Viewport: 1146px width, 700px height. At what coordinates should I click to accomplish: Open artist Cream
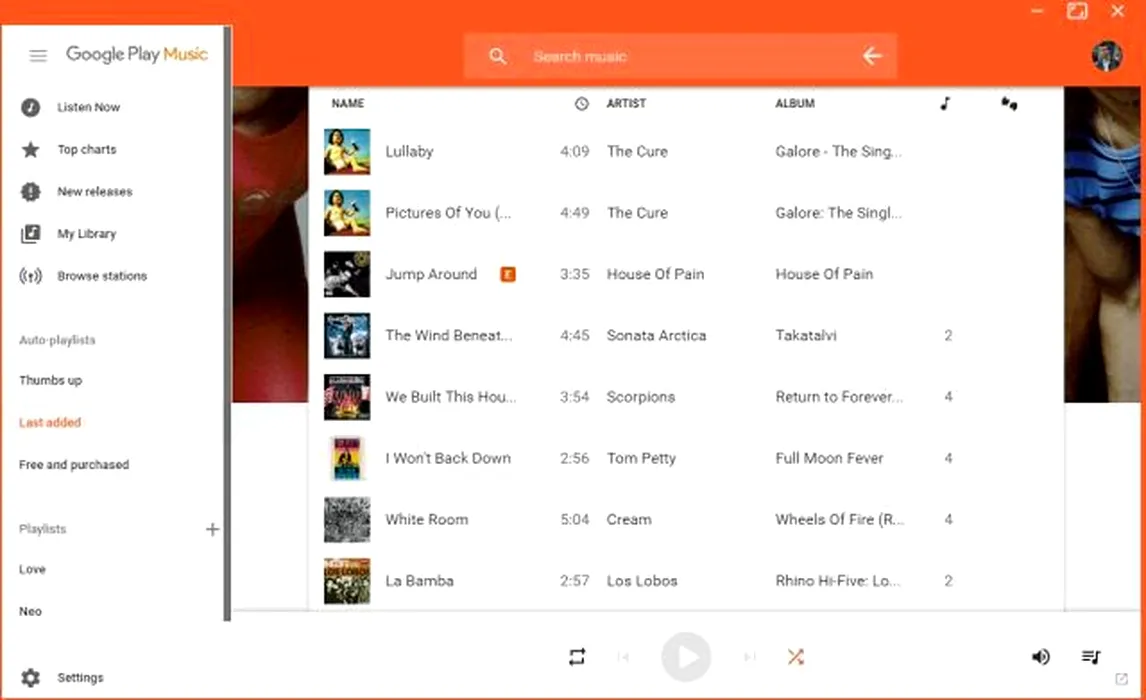(629, 520)
